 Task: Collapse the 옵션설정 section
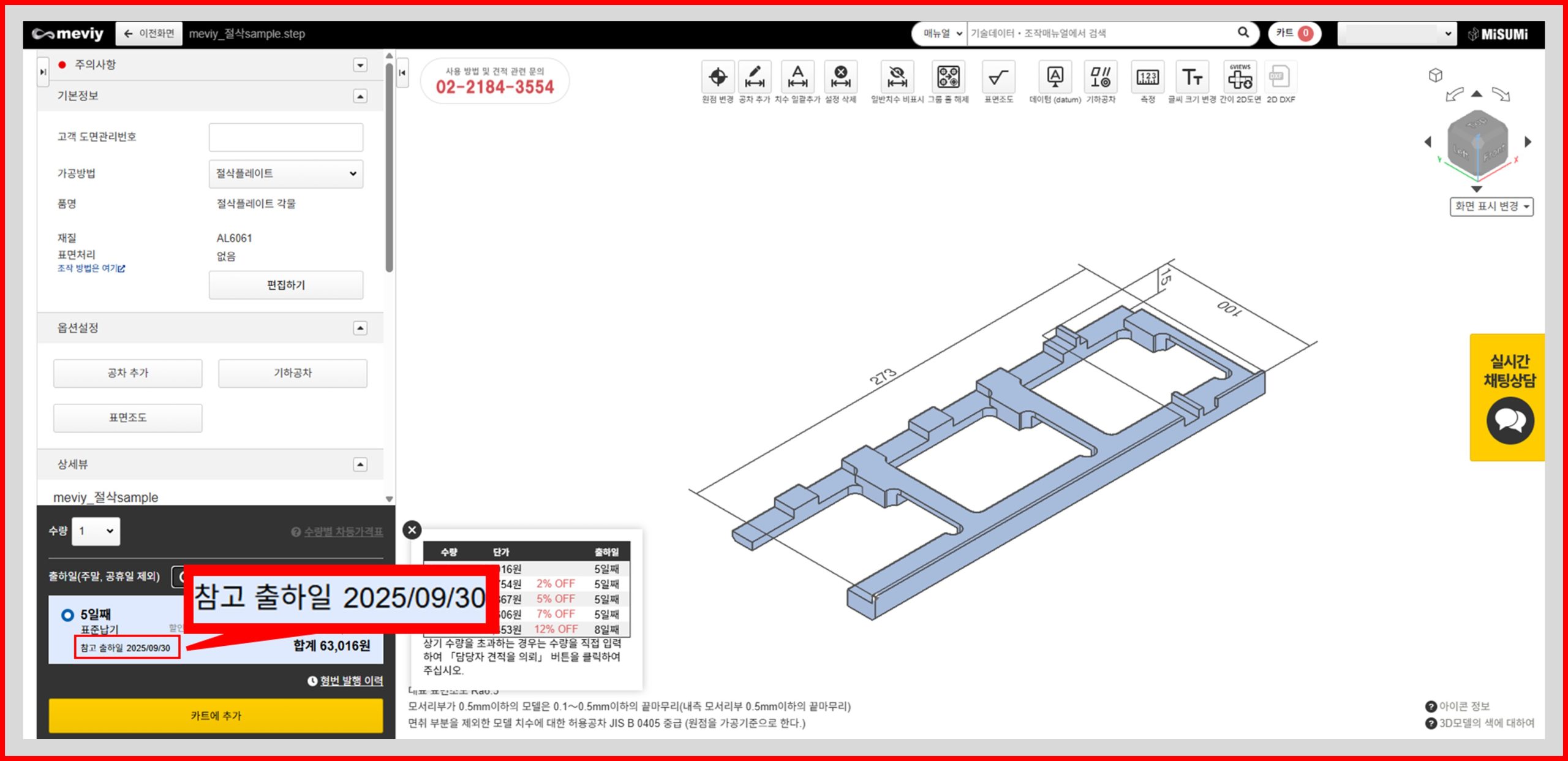[x=360, y=328]
